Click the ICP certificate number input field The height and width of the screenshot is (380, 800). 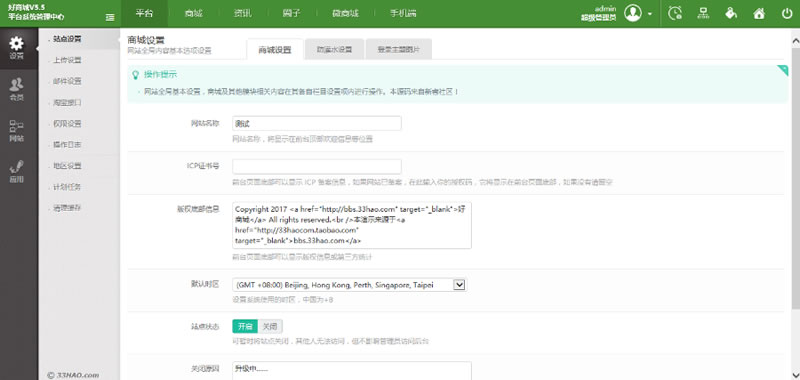(317, 166)
